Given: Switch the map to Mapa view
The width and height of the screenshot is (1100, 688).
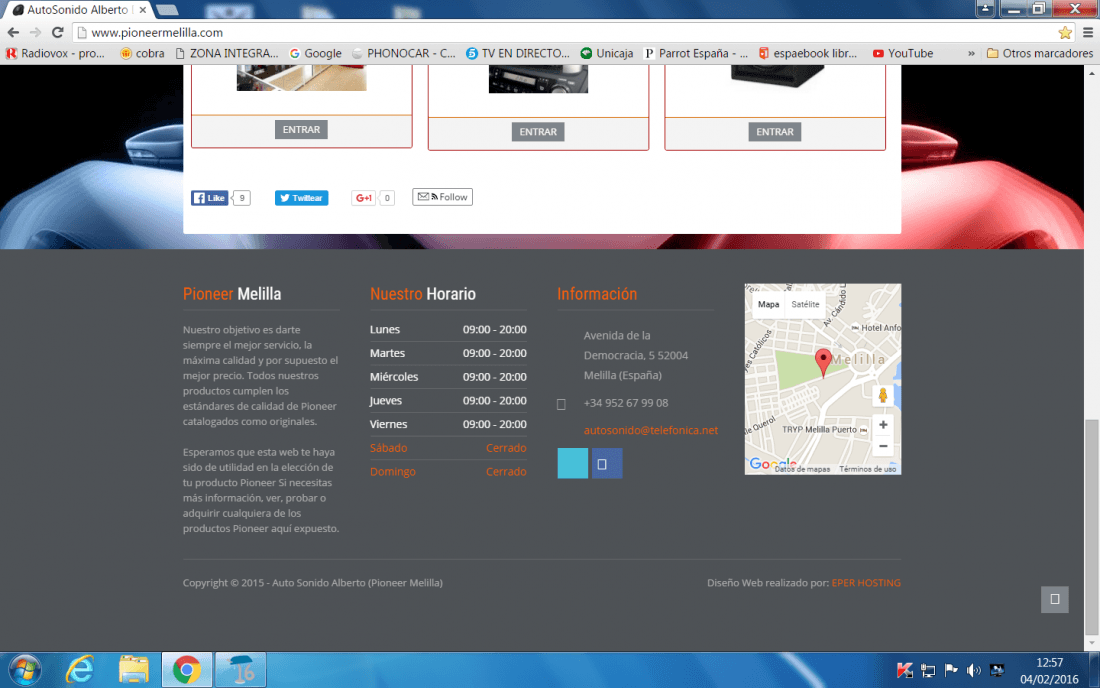Looking at the screenshot, I should click(x=768, y=304).
